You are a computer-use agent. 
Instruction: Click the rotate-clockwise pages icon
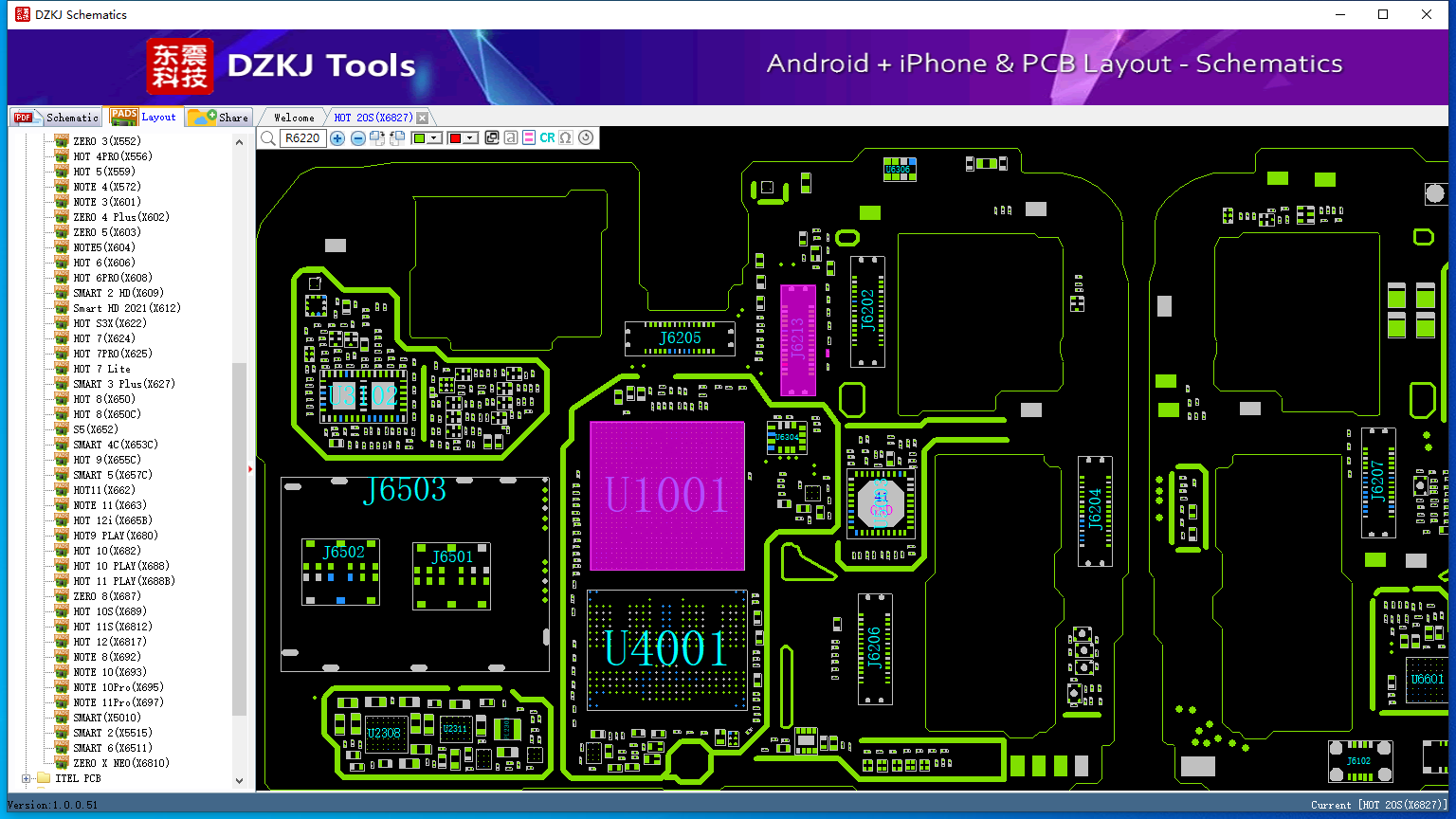pyautogui.click(x=377, y=138)
